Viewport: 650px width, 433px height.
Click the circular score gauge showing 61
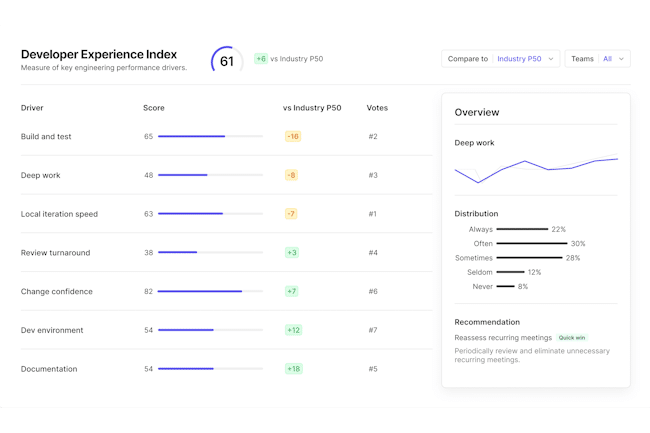[x=226, y=61]
